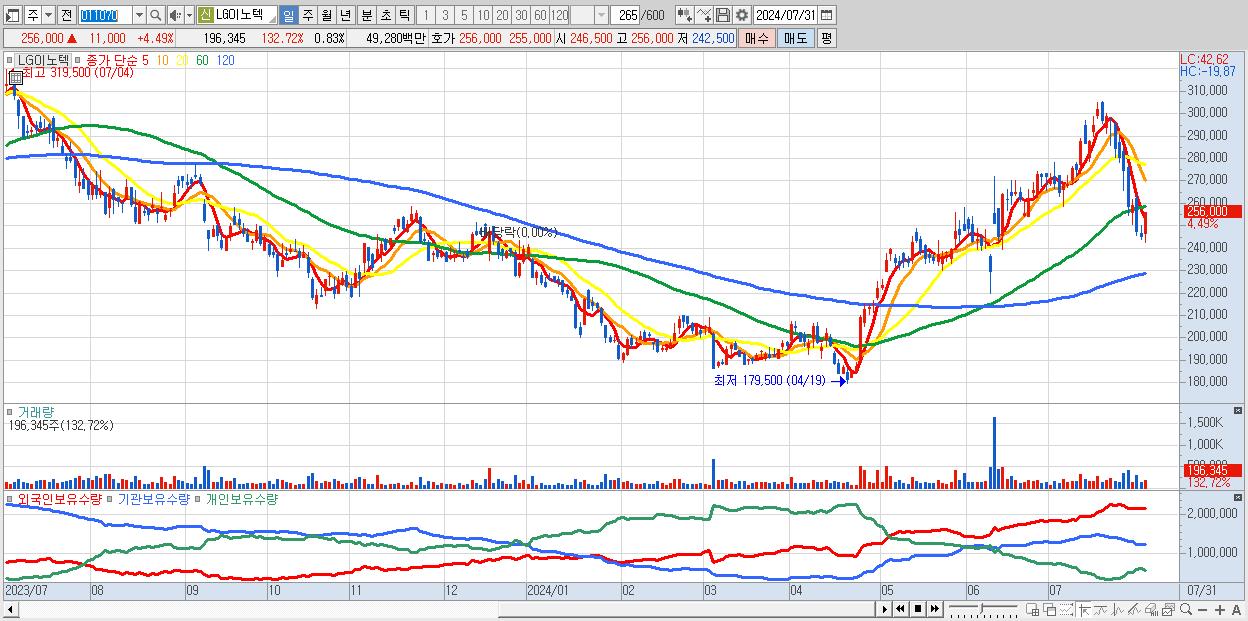The image size is (1248, 621).
Task: Click the candle count field 265
Action: pos(626,15)
